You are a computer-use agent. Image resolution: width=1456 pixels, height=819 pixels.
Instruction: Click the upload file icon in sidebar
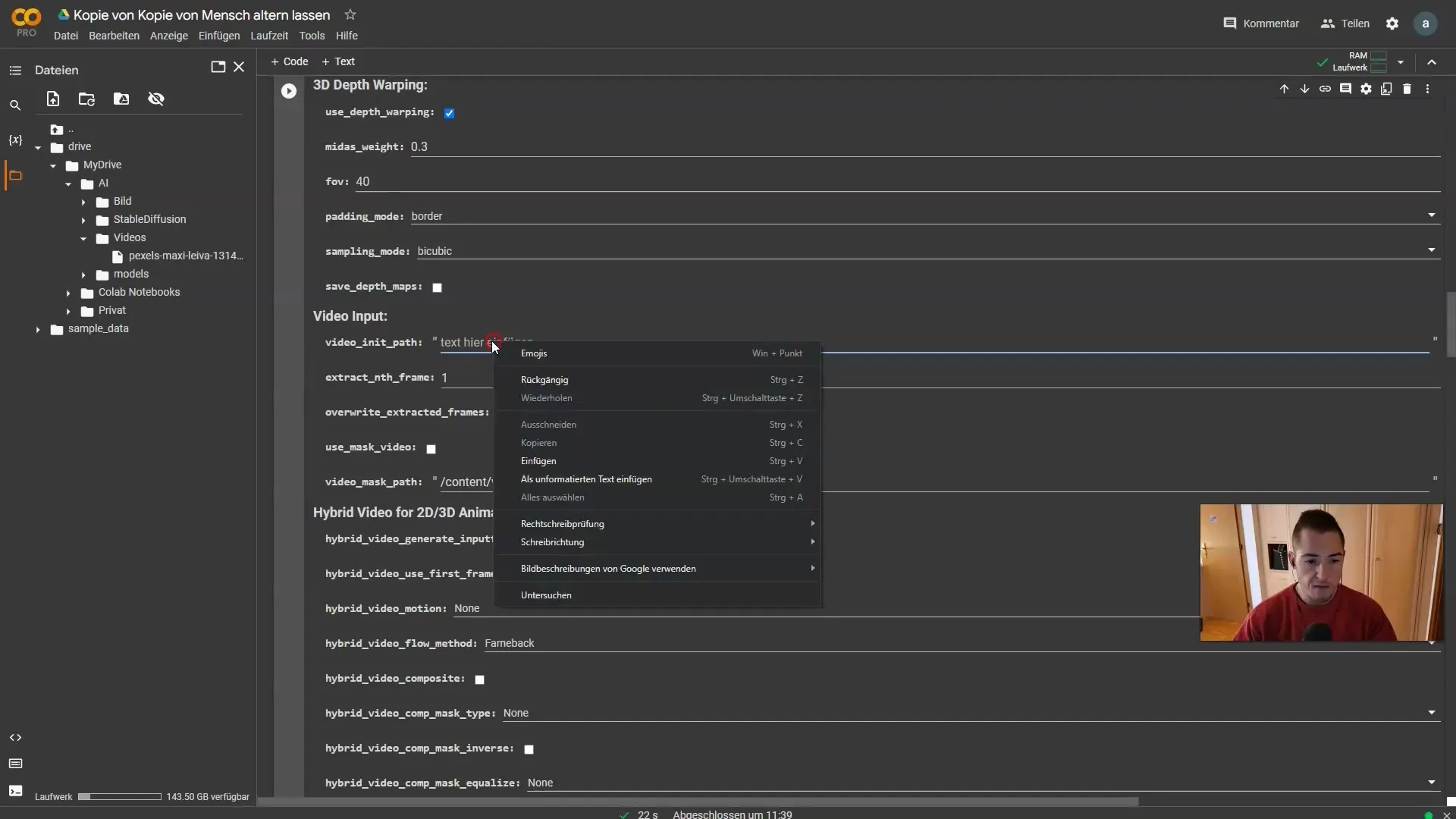pos(52,98)
